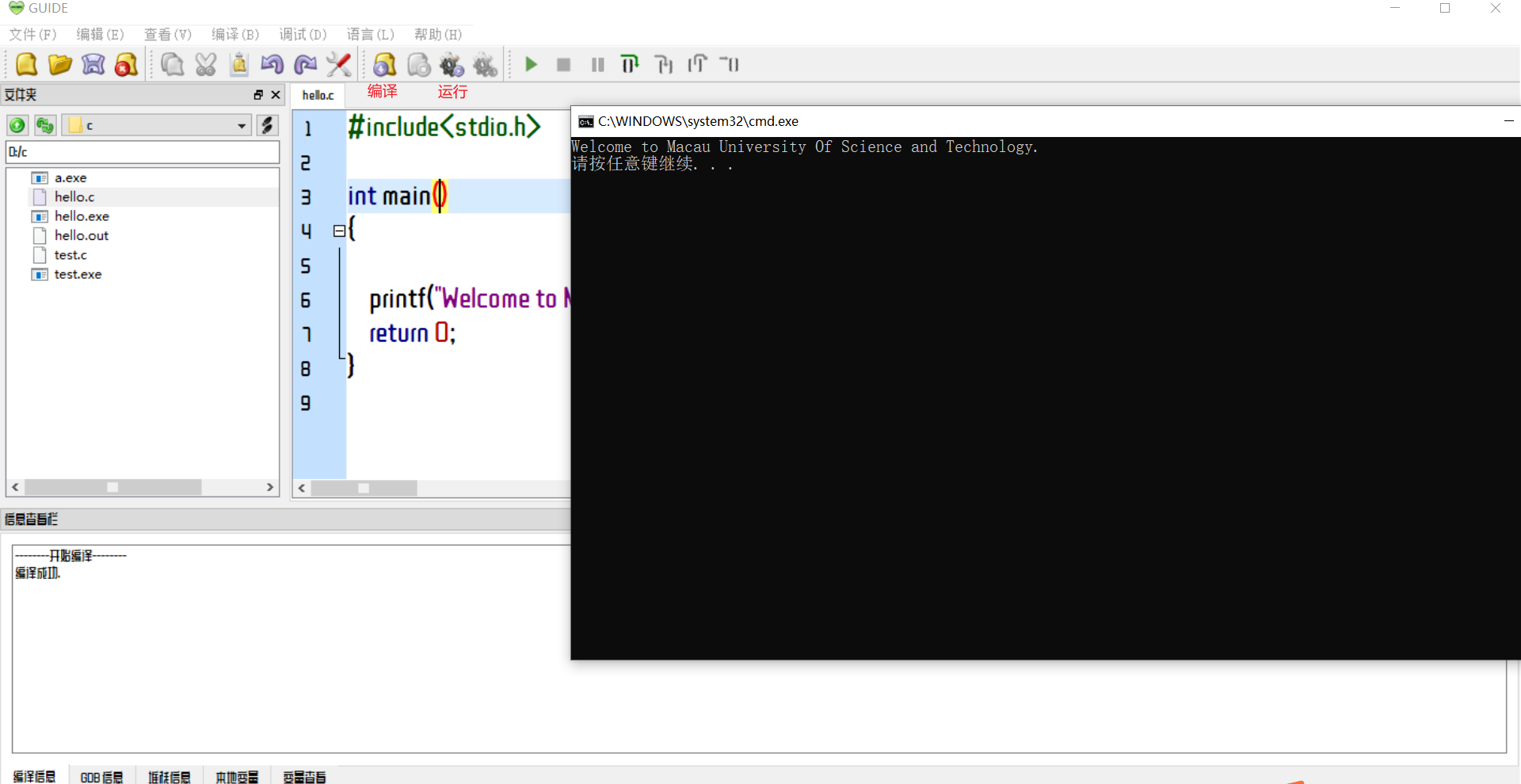Viewport: 1521px width, 784px height.
Task: Click the Paste clipboard icon
Action: [x=239, y=64]
